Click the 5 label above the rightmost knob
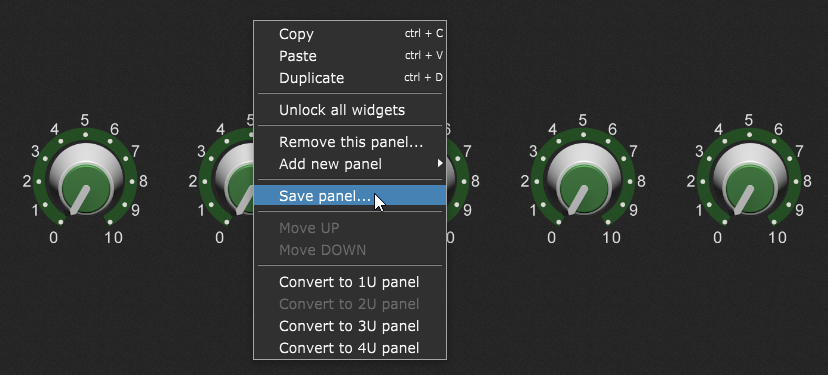This screenshot has height=375, width=828. coord(749,120)
